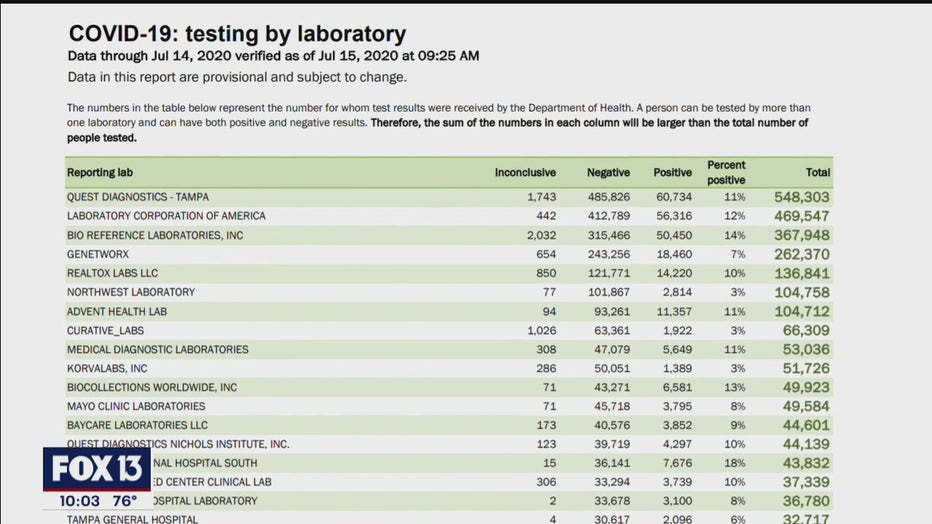Click total value 44,601
The width and height of the screenshot is (932, 524).
tap(805, 425)
